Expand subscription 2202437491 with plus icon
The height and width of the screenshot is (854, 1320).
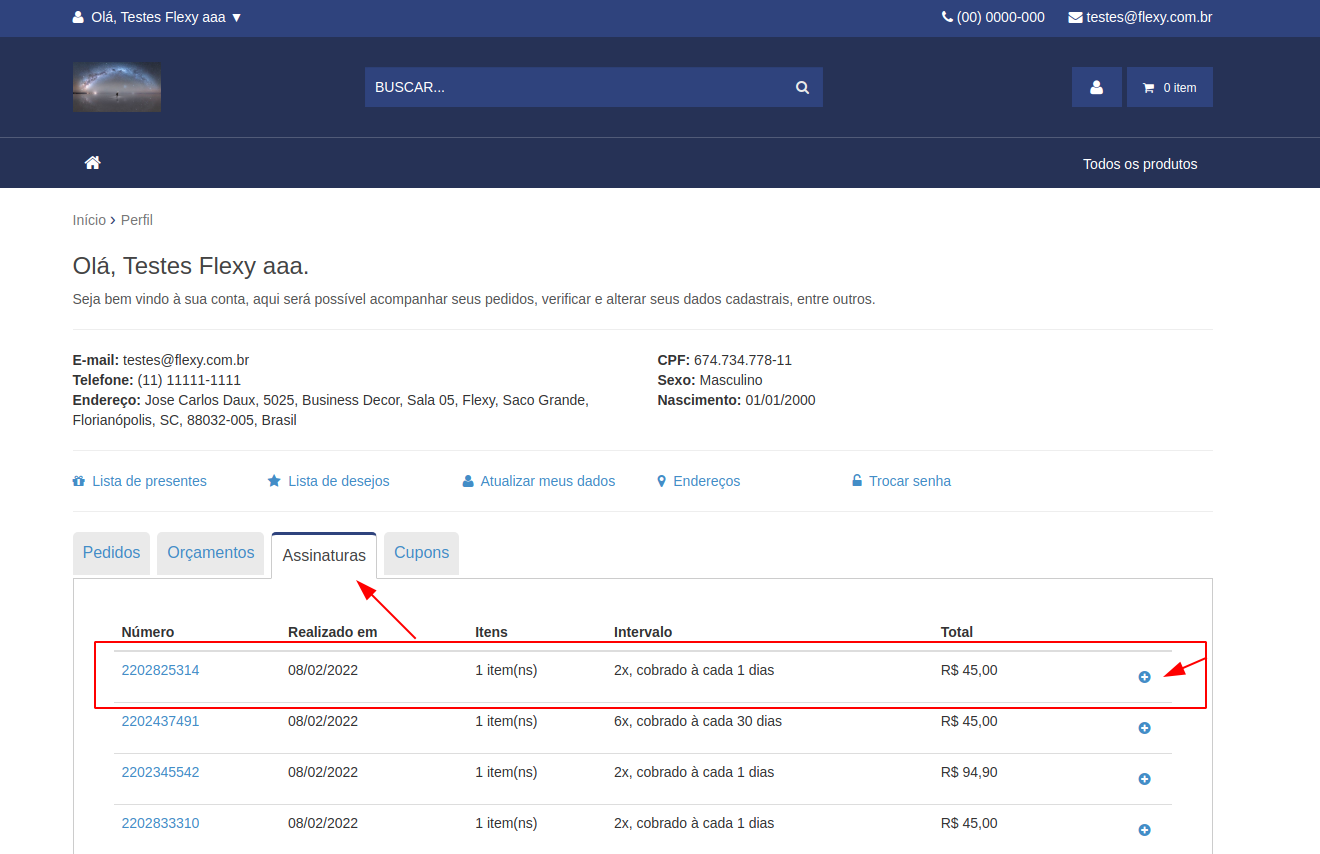pyautogui.click(x=1144, y=728)
